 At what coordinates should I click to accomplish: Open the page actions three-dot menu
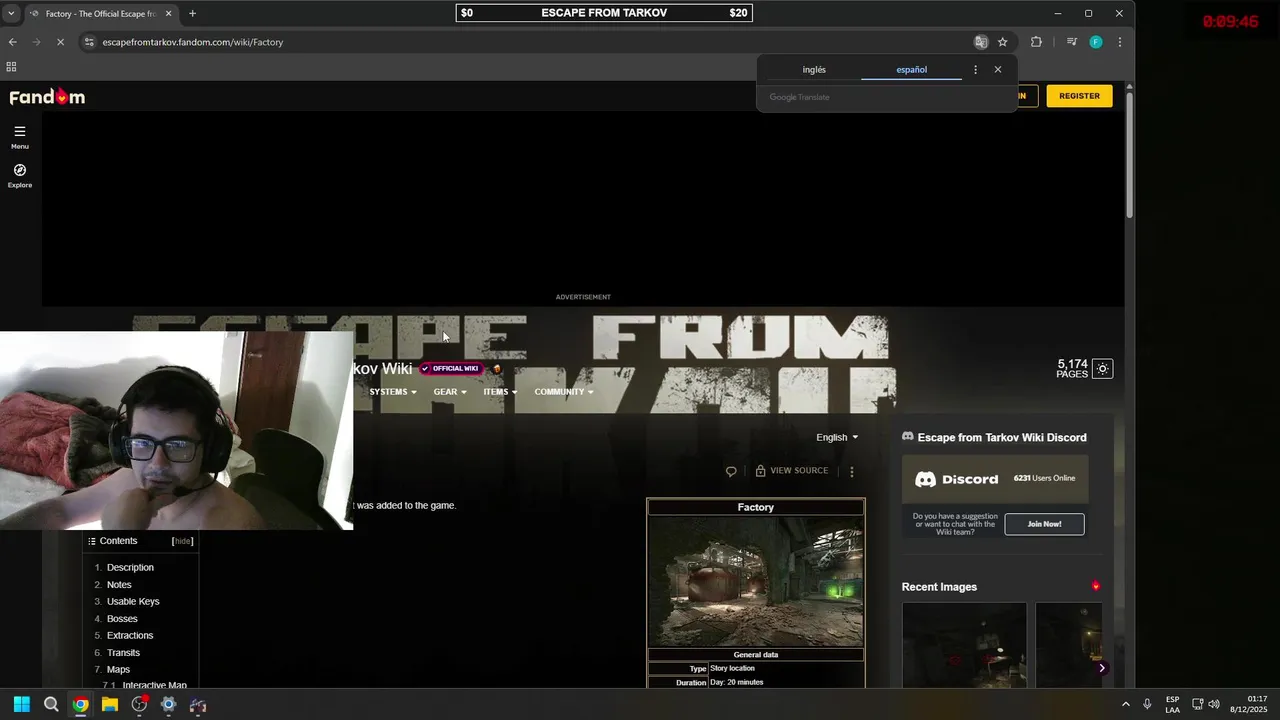(852, 471)
